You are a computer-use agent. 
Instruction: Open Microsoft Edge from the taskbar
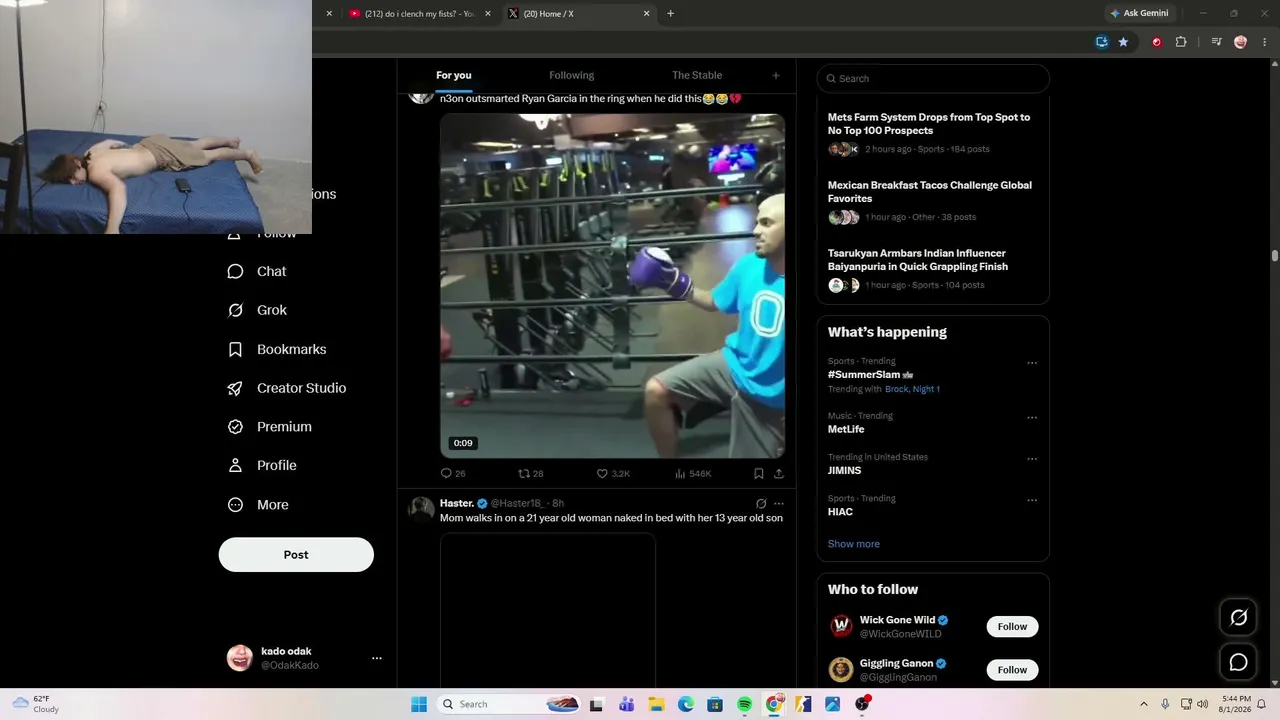pyautogui.click(x=686, y=704)
